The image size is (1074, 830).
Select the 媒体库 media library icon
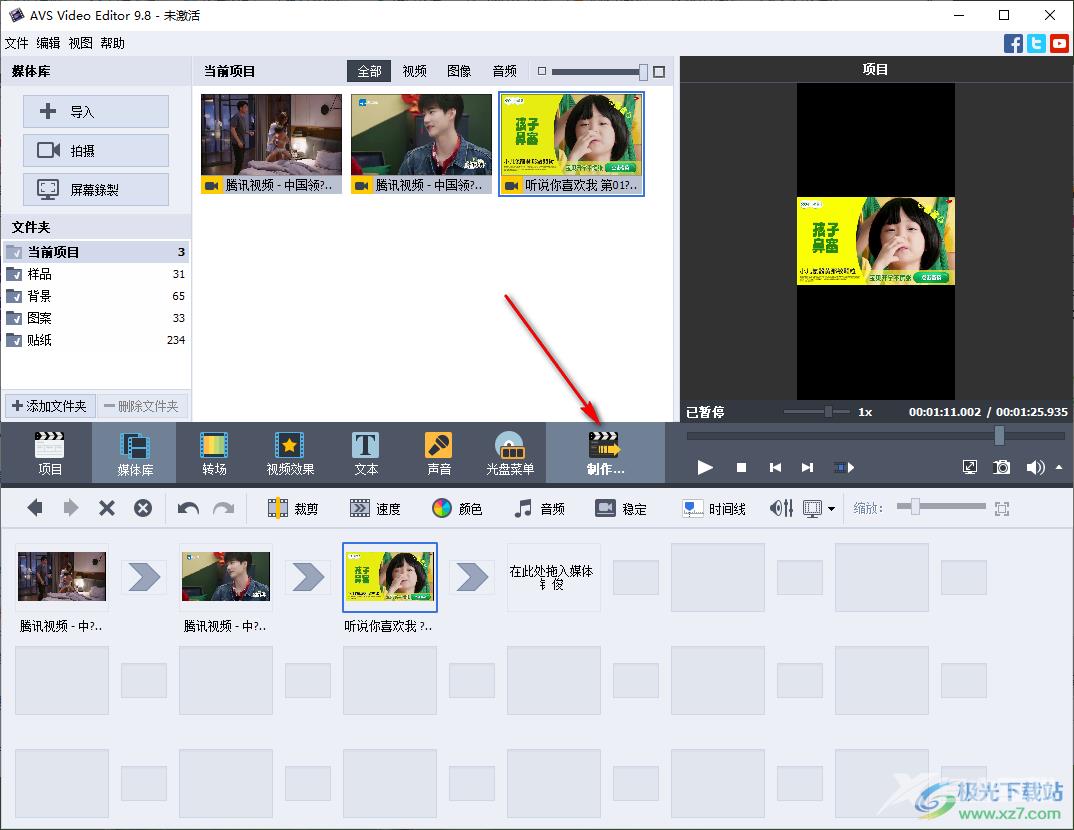[134, 453]
